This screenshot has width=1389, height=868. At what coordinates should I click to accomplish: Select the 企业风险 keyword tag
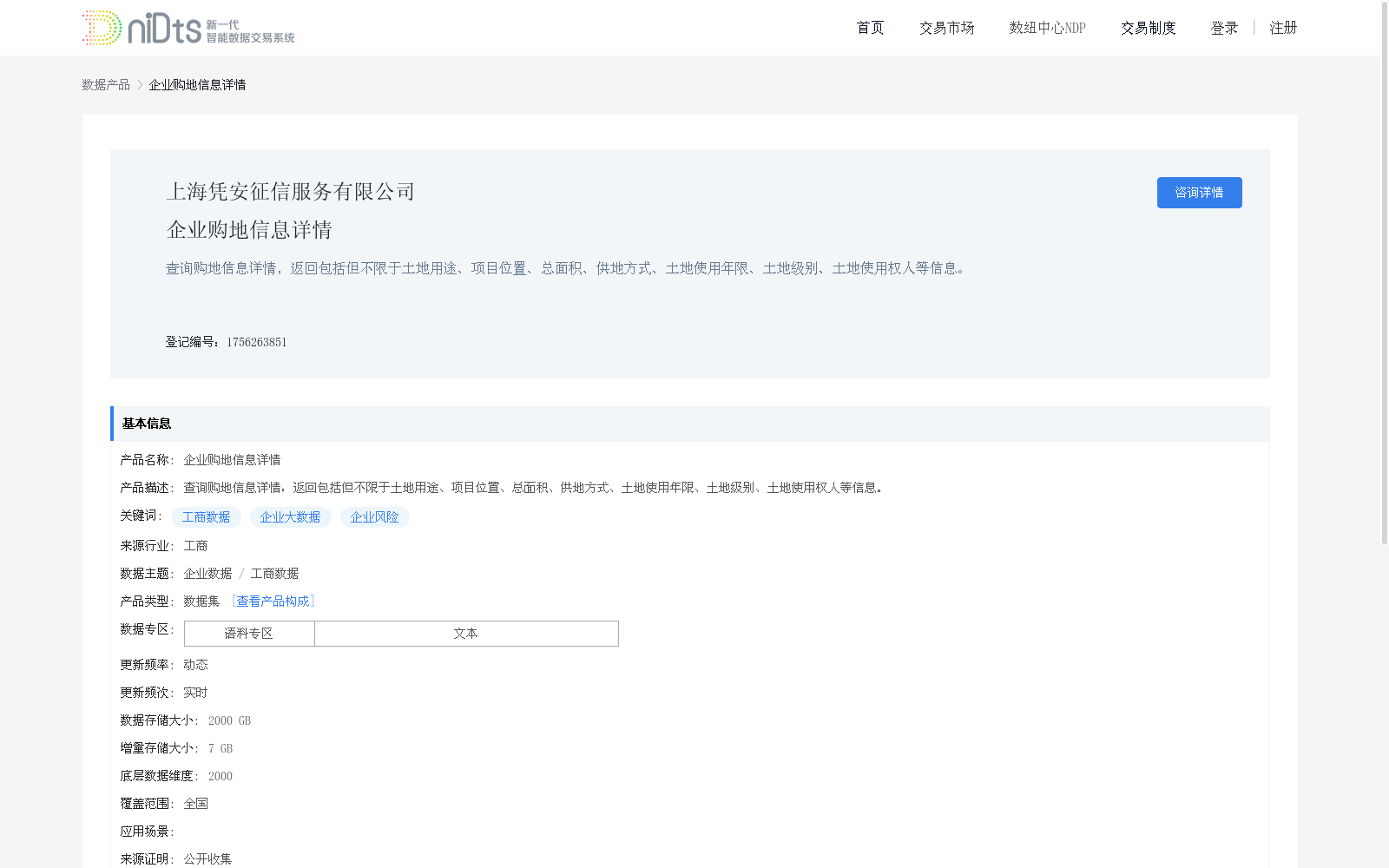pos(374,517)
